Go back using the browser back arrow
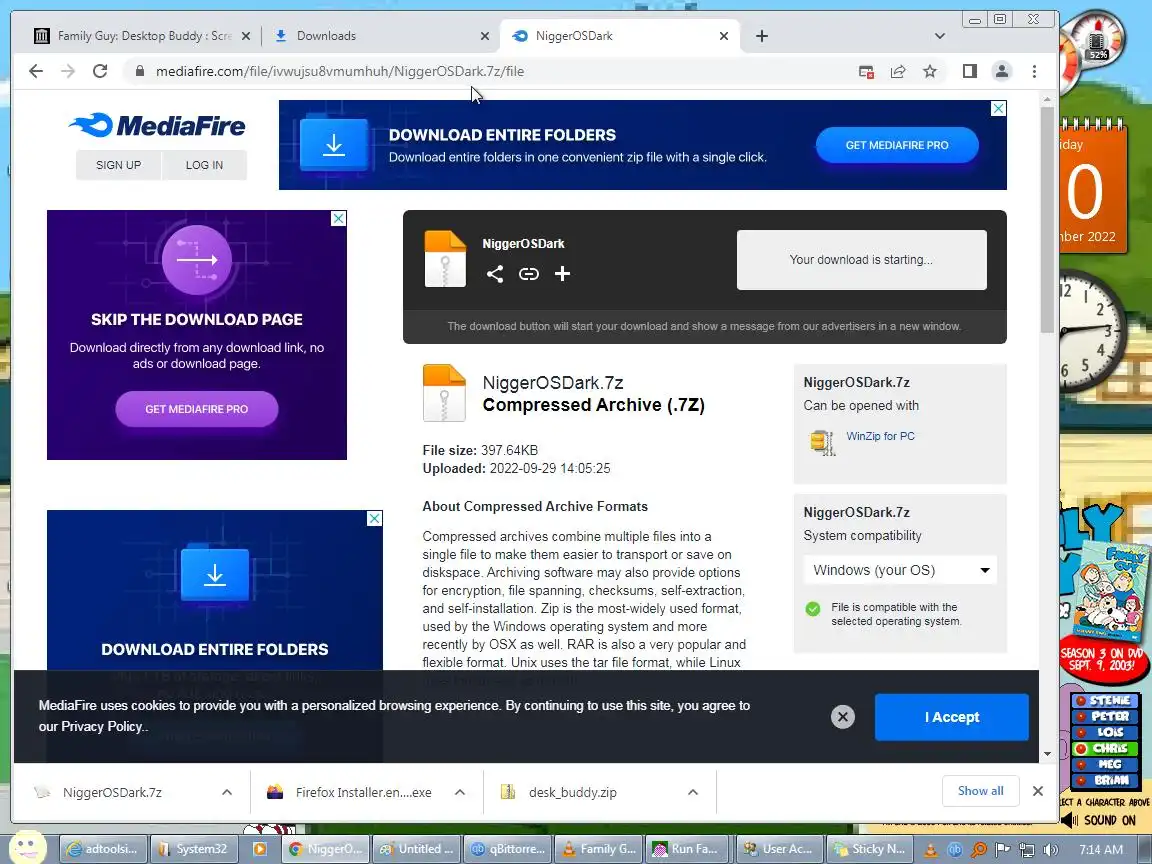 coord(35,71)
